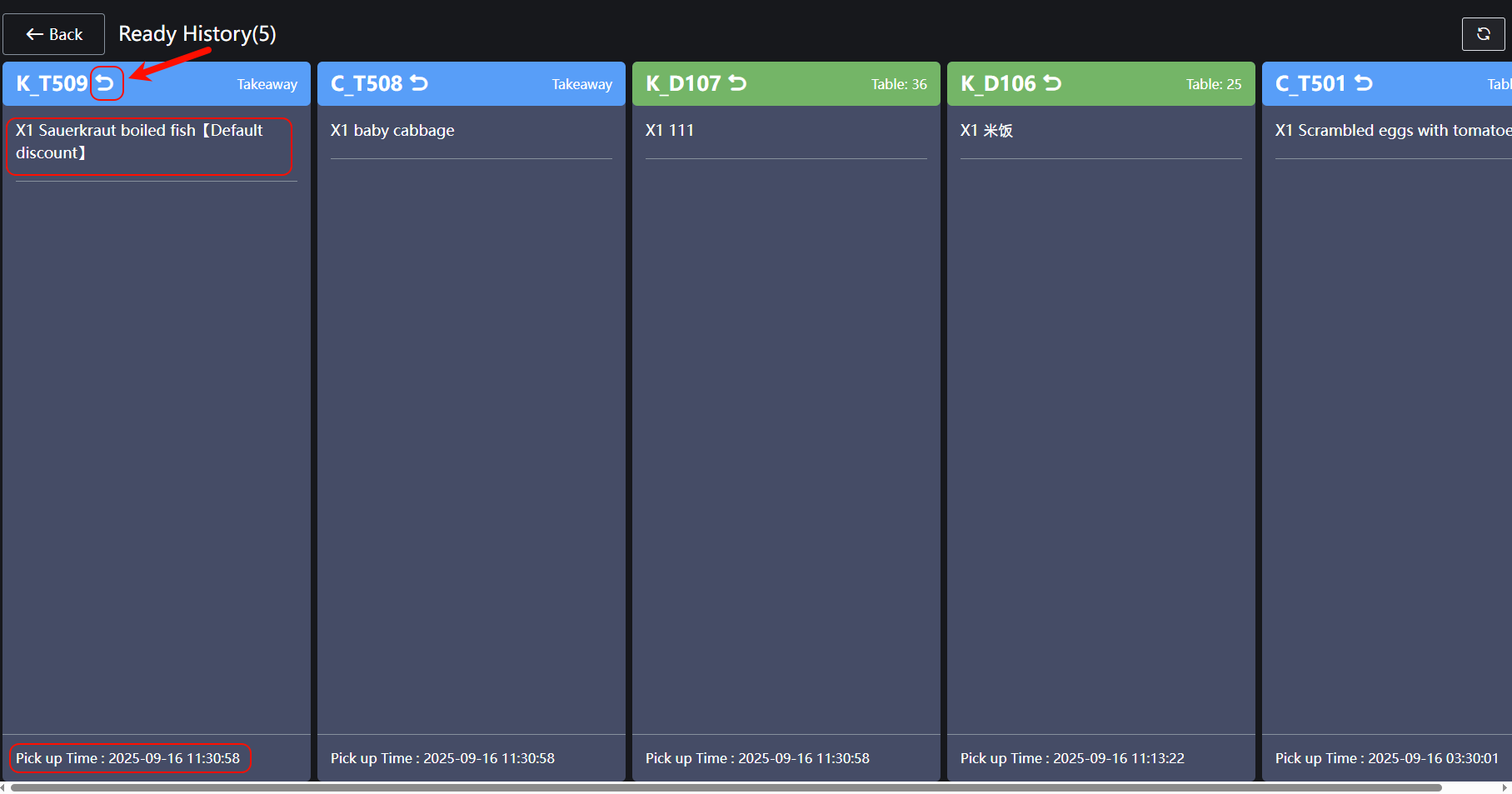Viewport: 1512px width, 794px height.
Task: Click the refresh icon button
Action: tap(1483, 34)
